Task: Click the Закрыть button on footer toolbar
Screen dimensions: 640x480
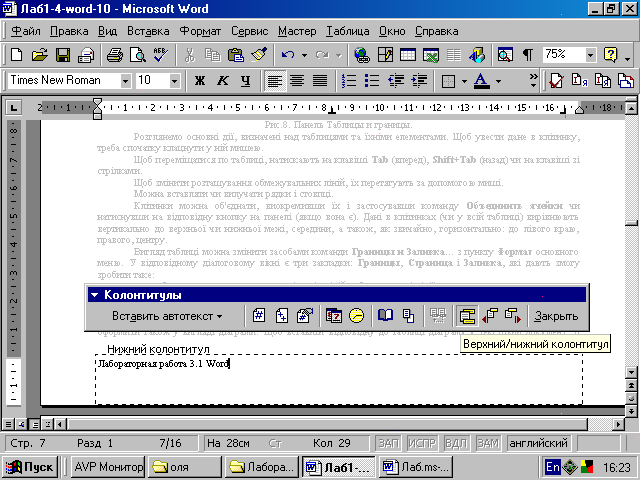Action: click(556, 316)
